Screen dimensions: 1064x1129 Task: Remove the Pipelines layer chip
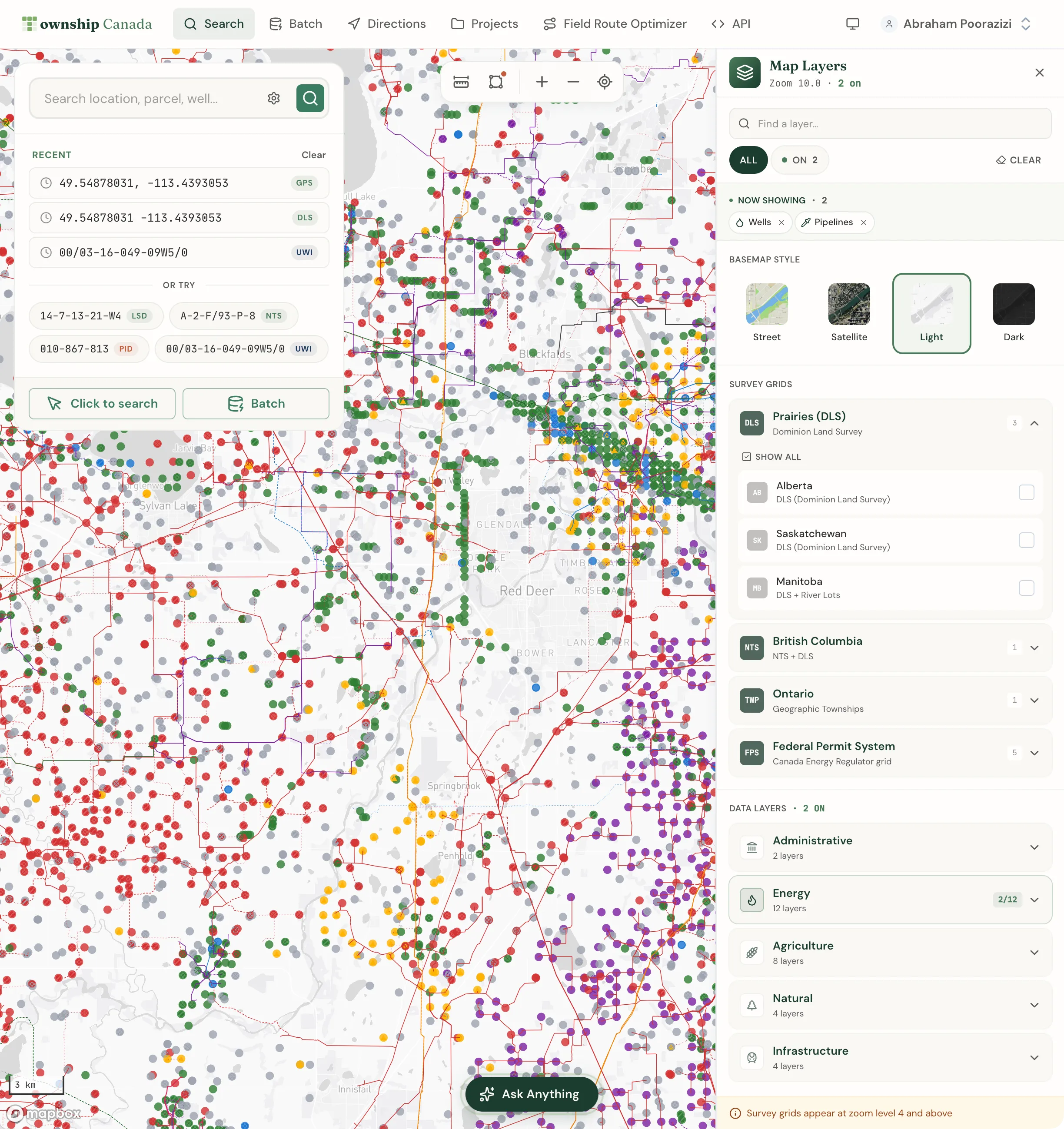click(864, 222)
